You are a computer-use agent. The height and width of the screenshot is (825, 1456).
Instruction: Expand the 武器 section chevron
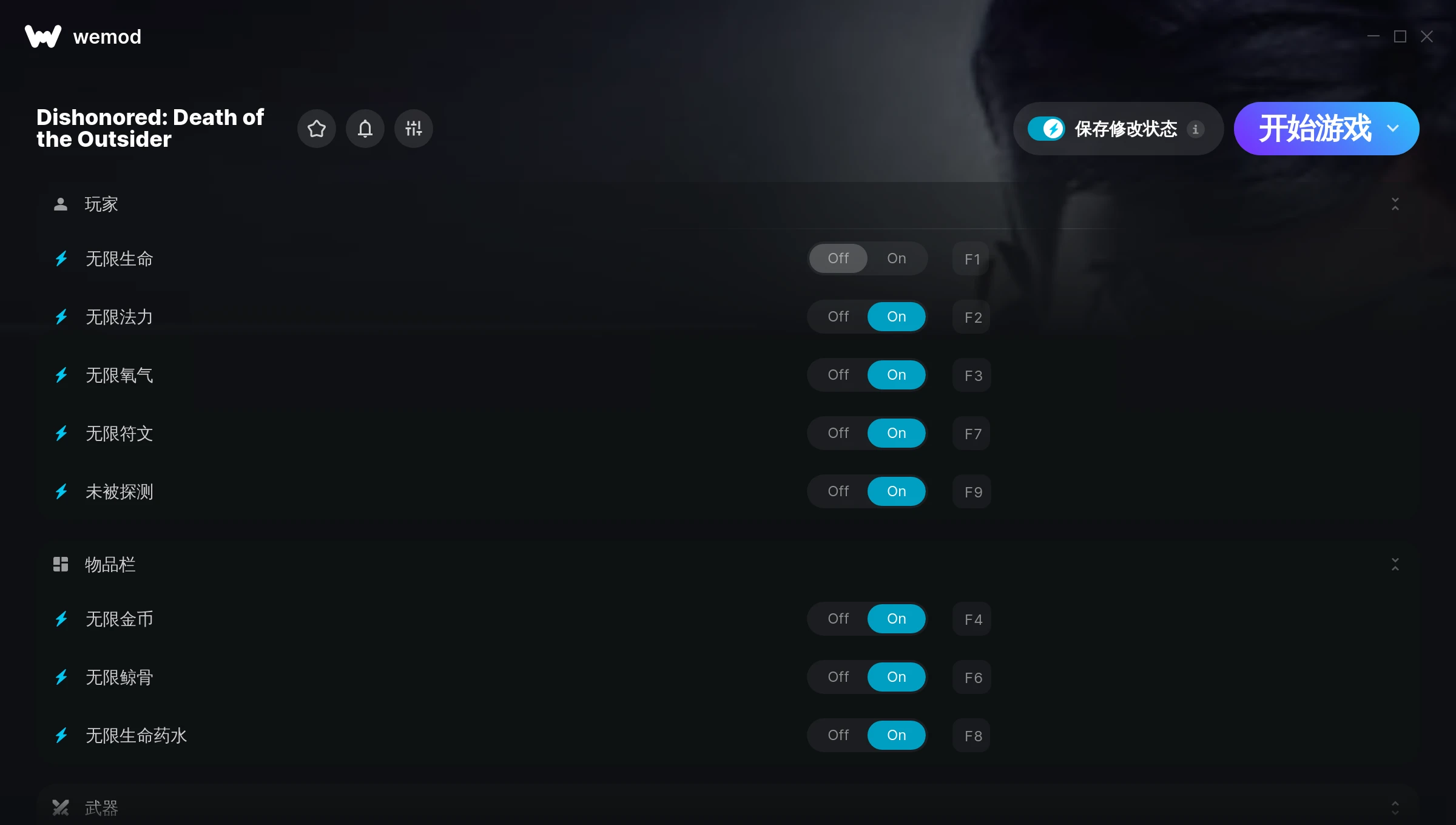[1395, 807]
